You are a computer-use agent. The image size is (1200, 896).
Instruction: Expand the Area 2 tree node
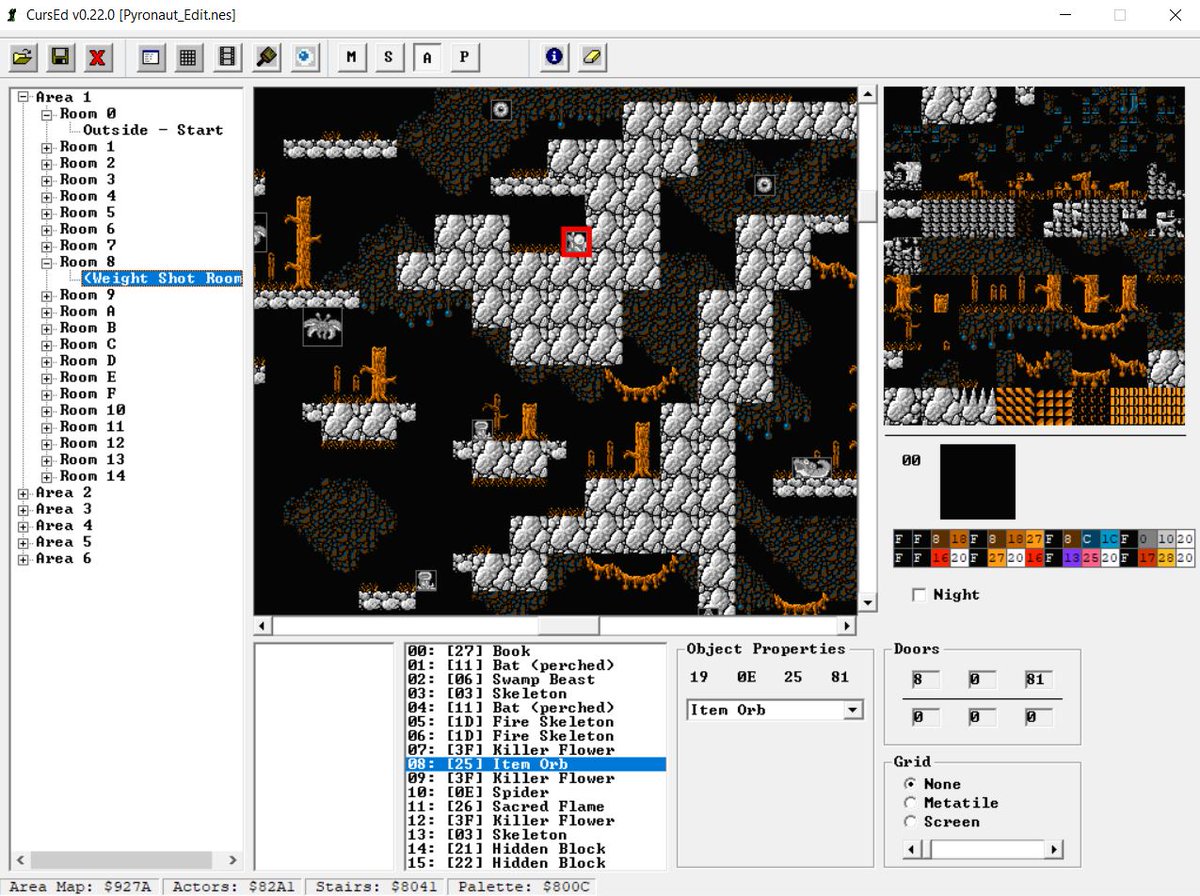pos(23,493)
